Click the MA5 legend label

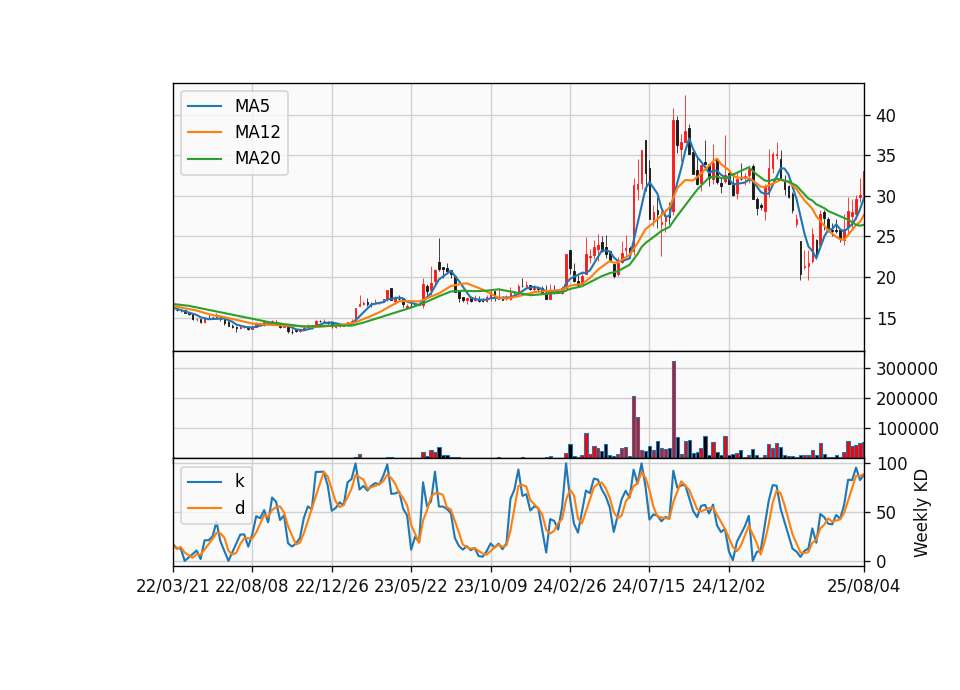[252, 106]
